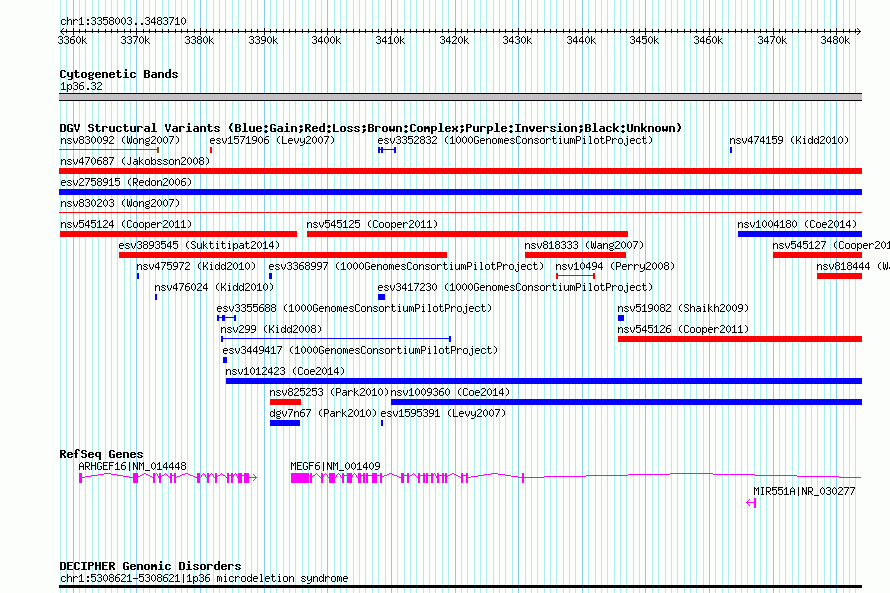Screen dimensions: 890x593
Task: Click the nsv1009360 (Coe2014) blue bar
Action: pos(627,402)
